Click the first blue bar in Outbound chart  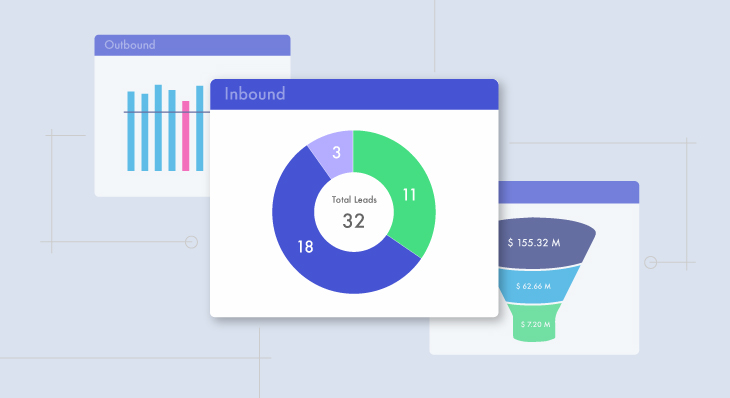click(131, 131)
